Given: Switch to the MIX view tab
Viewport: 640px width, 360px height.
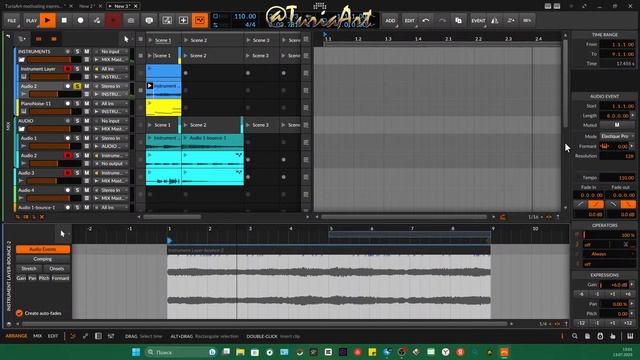Looking at the screenshot, I should pos(38,336).
